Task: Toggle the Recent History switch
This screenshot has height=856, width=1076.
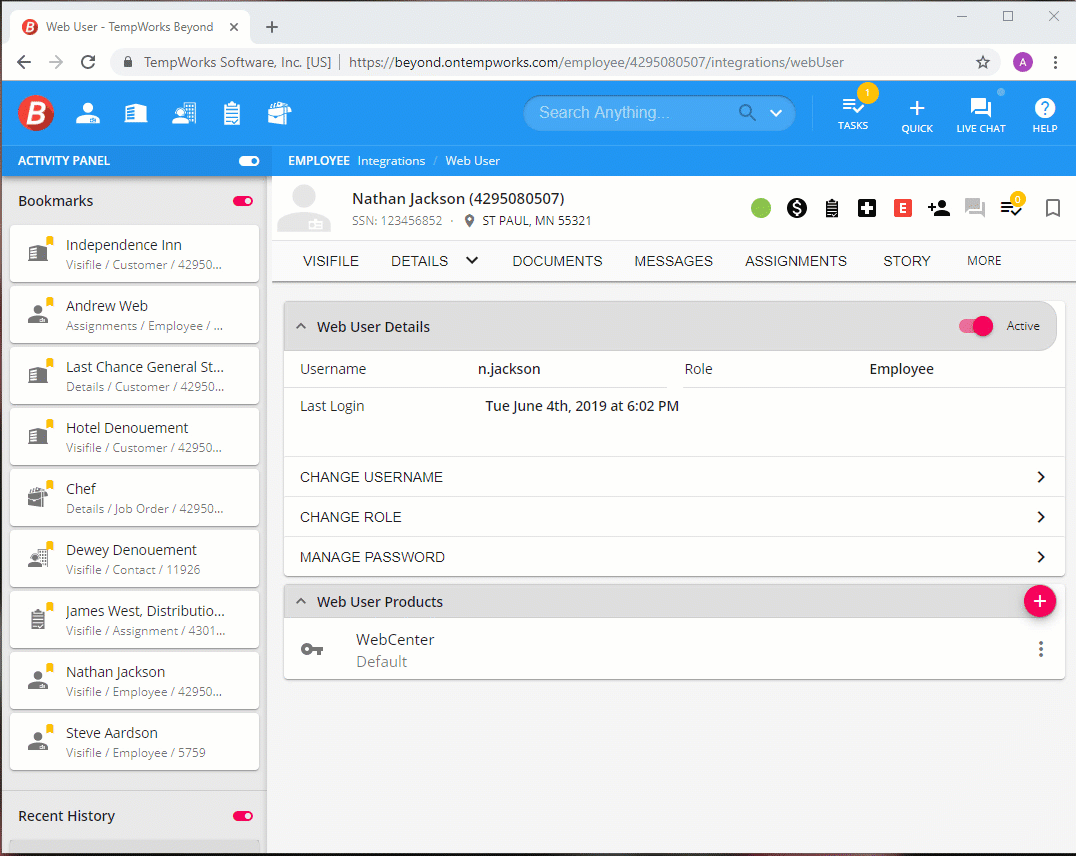Action: (243, 816)
